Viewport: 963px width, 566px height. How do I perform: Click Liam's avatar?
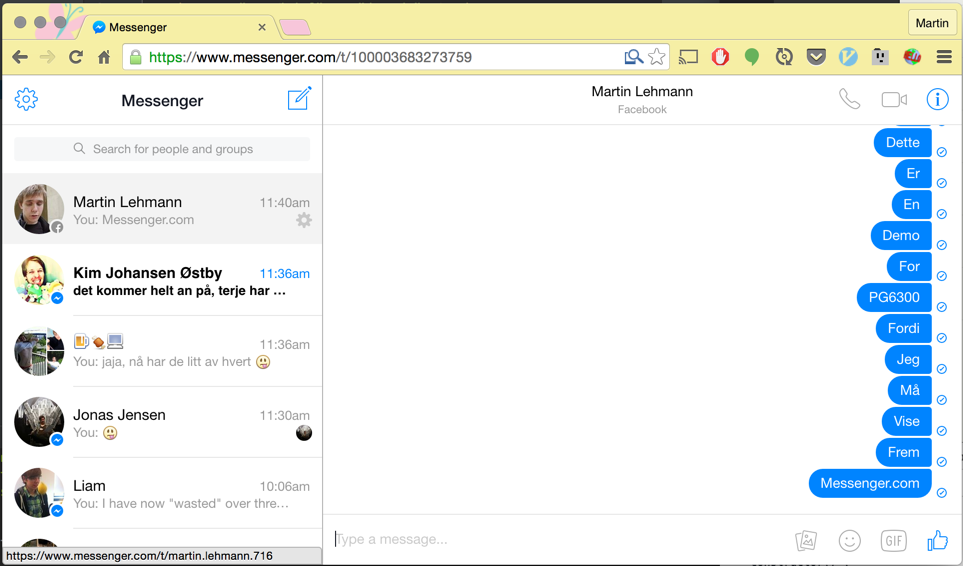tap(39, 493)
